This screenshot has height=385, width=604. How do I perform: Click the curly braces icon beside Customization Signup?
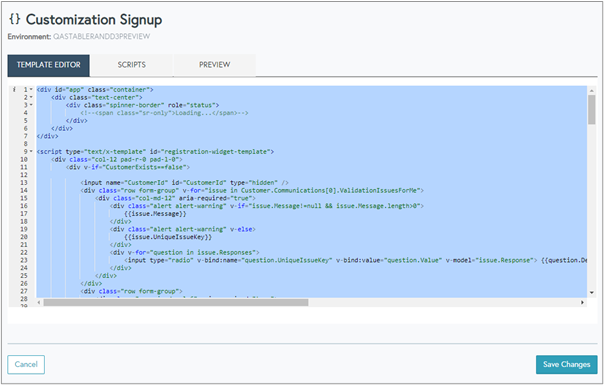[x=15, y=19]
